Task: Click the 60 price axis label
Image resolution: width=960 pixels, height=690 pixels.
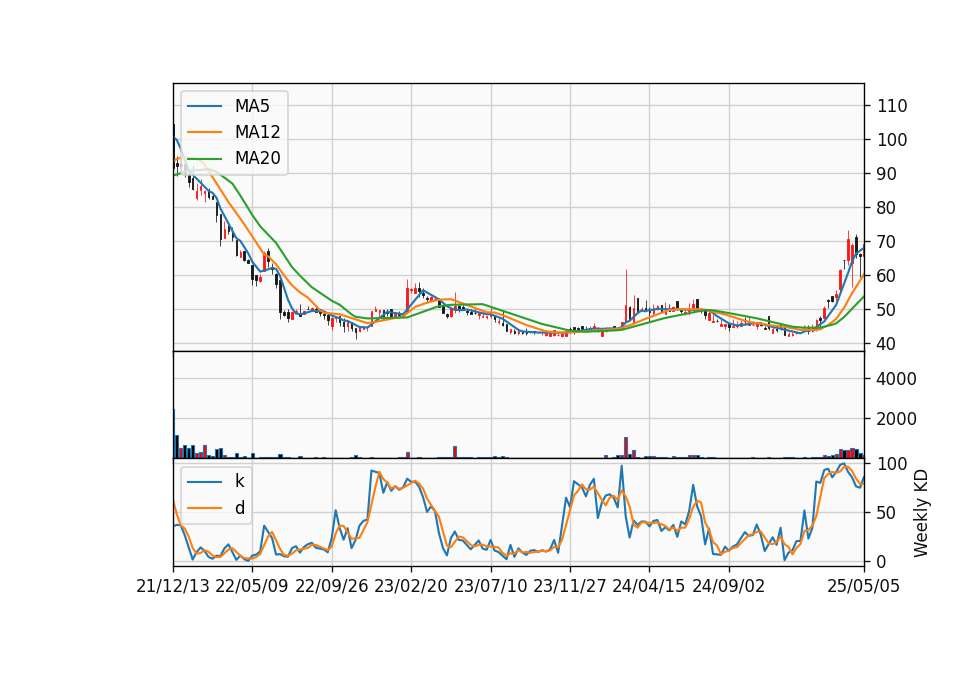Action: coord(887,276)
